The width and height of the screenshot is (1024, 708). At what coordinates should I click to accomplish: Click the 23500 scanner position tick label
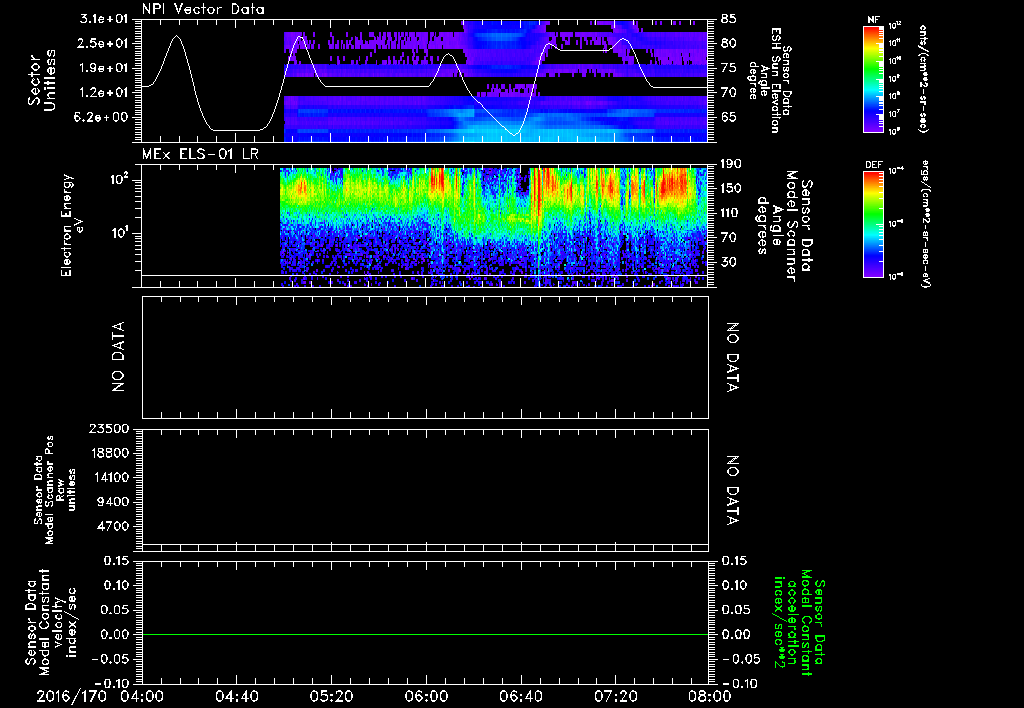(110, 429)
